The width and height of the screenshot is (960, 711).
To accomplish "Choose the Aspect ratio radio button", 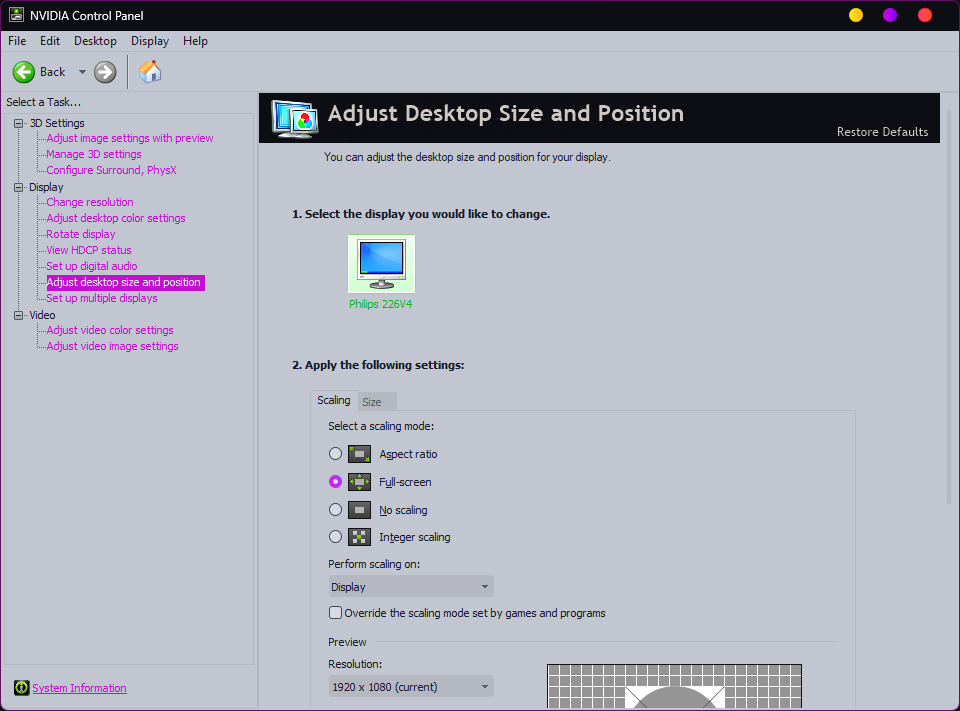I will coord(336,454).
